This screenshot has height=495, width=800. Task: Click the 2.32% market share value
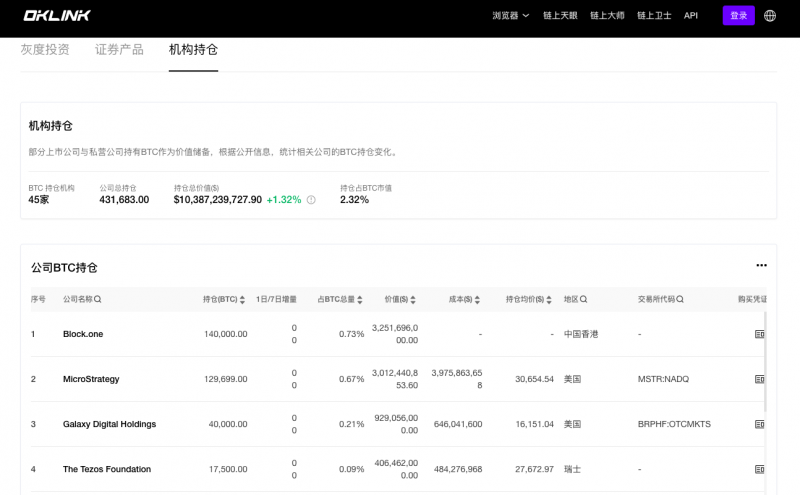[354, 200]
